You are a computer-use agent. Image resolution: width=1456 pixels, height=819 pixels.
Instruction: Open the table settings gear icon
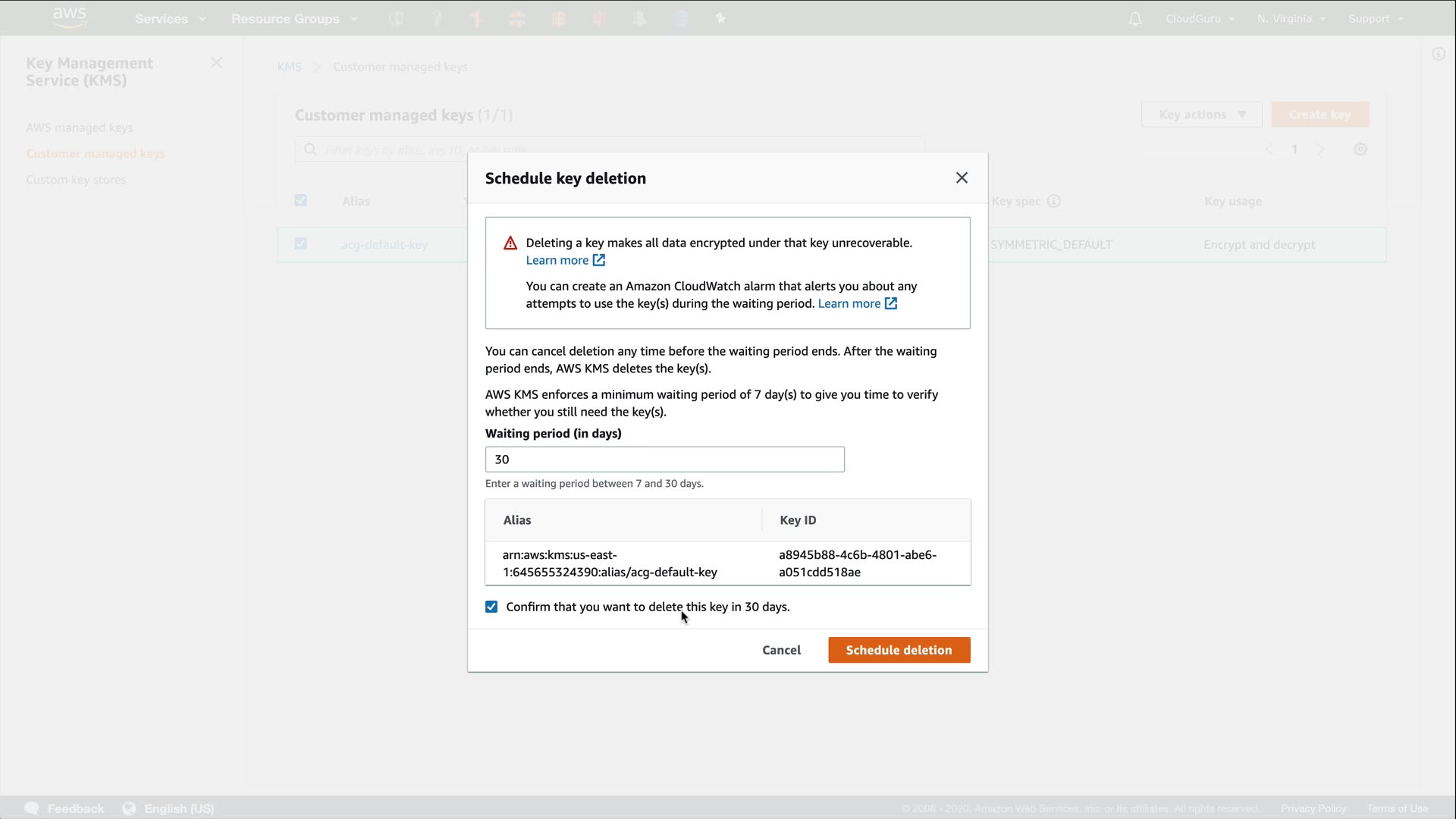coord(1360,149)
